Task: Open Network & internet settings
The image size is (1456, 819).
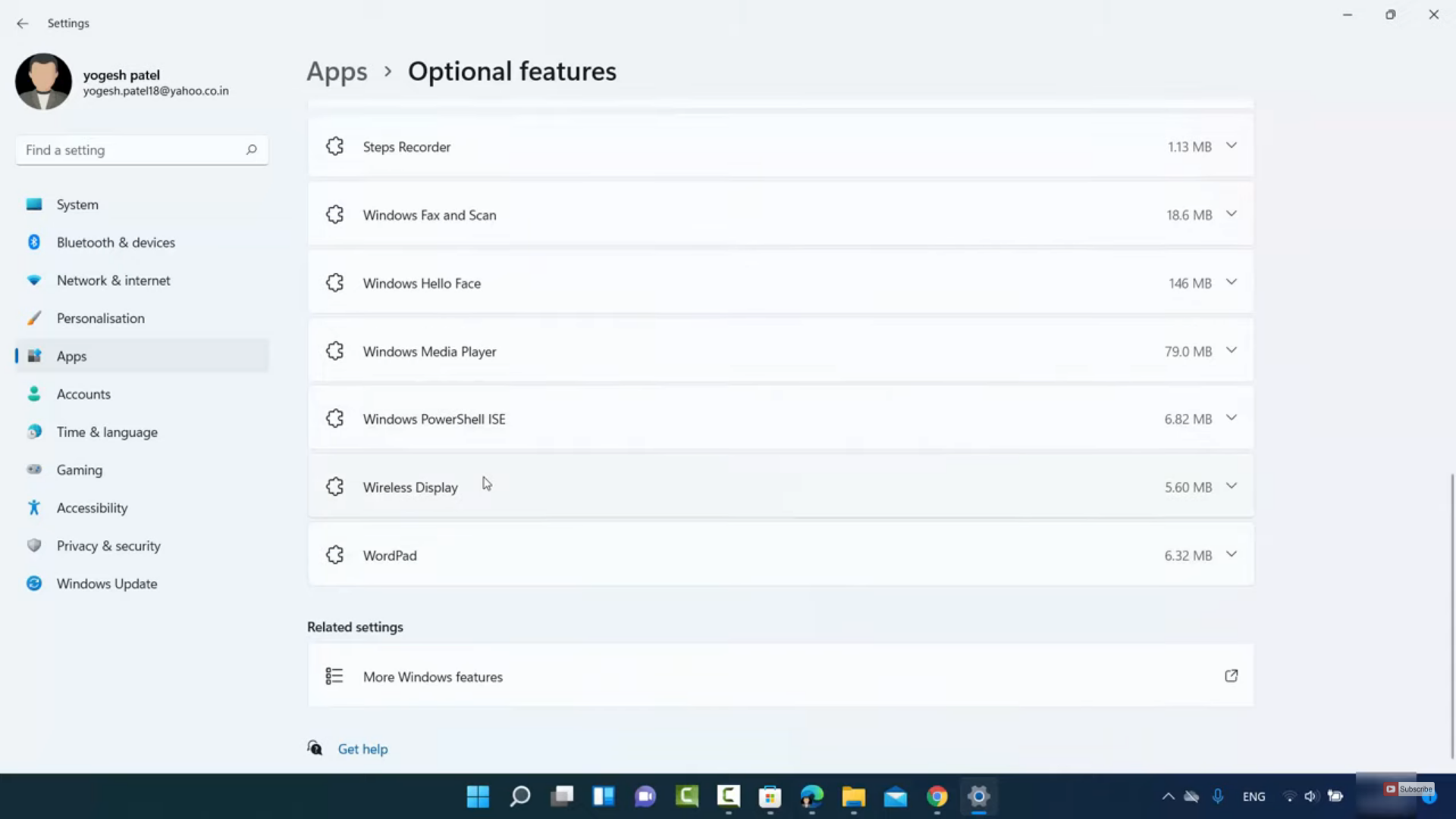Action: tap(142, 281)
